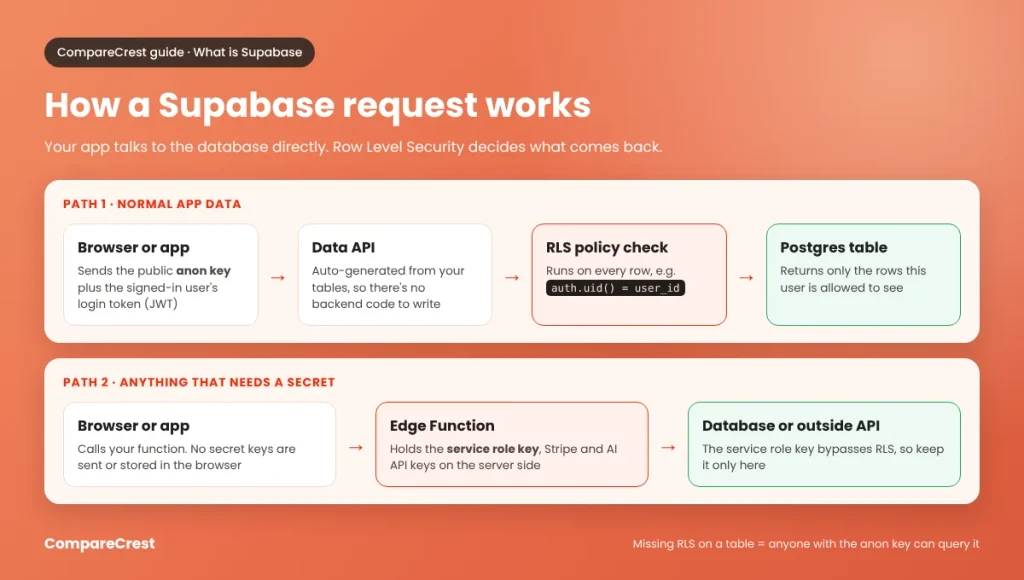The width and height of the screenshot is (1024, 580).
Task: Click the "Calls your function" description
Action: 186,457
